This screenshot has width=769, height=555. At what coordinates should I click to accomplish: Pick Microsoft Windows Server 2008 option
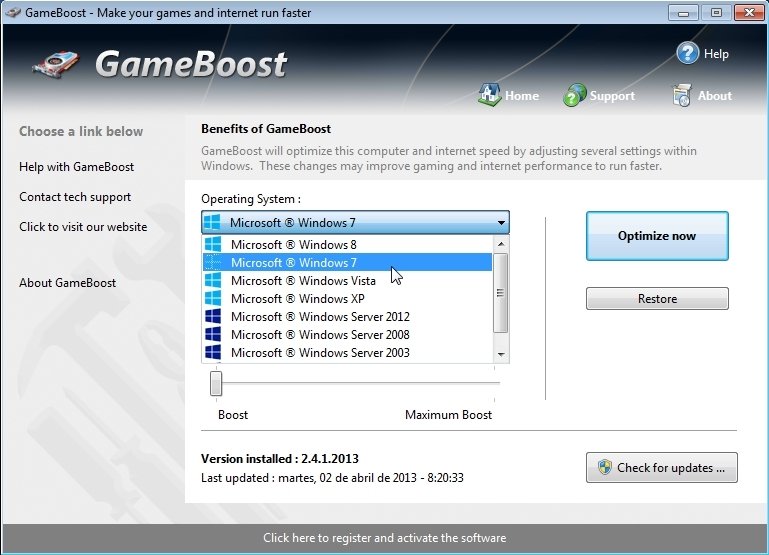coord(347,334)
